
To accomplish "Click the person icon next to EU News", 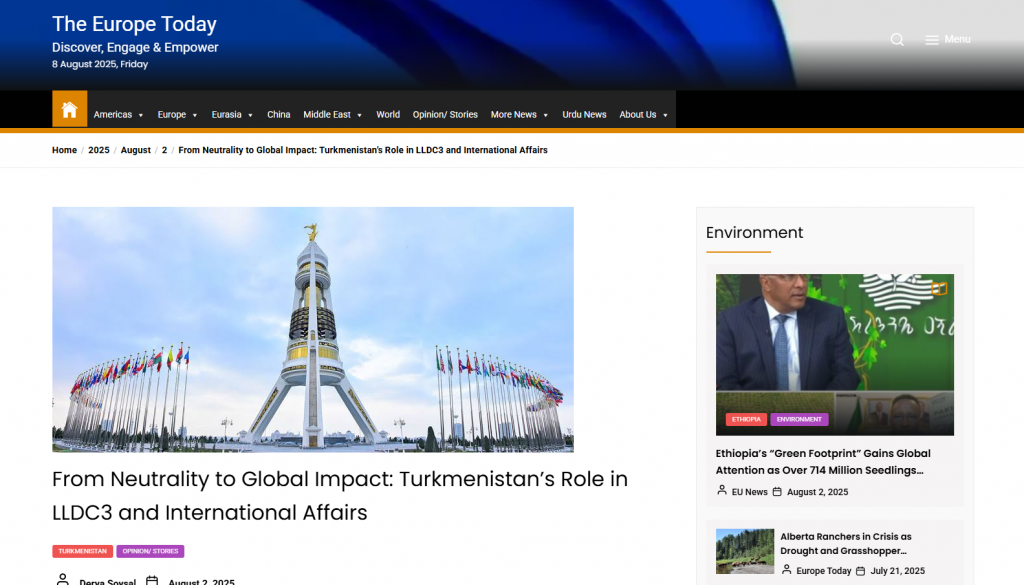I will [722, 491].
